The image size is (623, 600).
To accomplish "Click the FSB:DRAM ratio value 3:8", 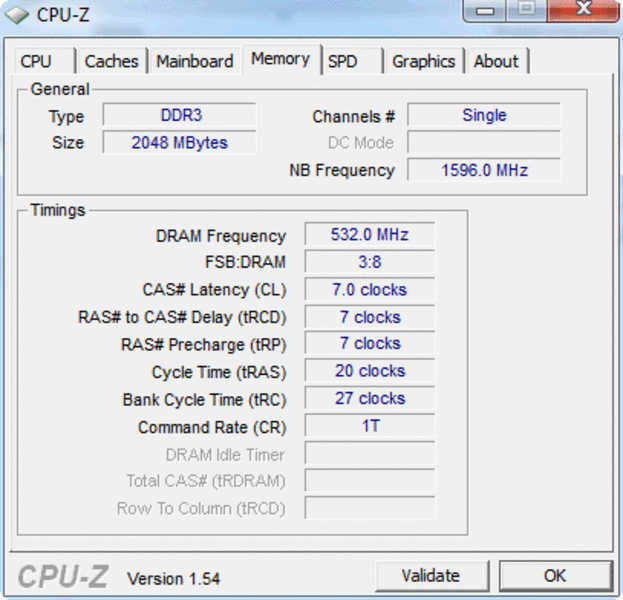I will pyautogui.click(x=370, y=262).
